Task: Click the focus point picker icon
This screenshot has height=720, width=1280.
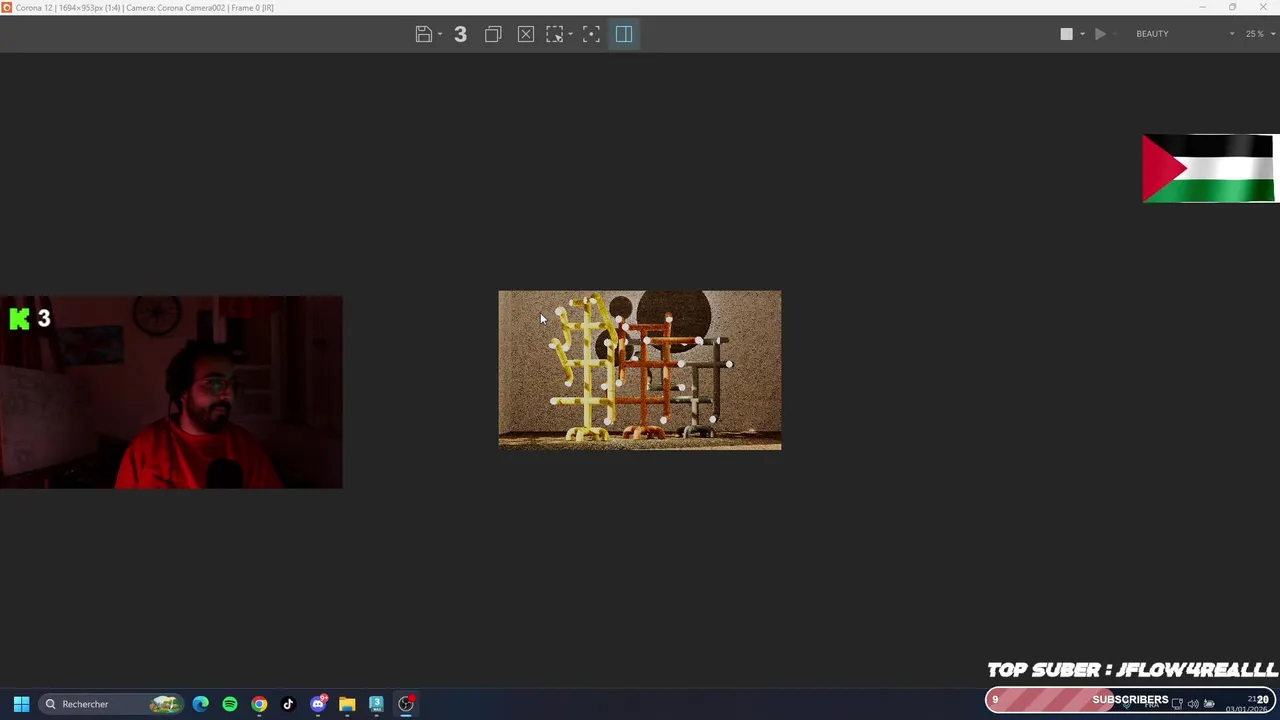Action: coord(591,34)
